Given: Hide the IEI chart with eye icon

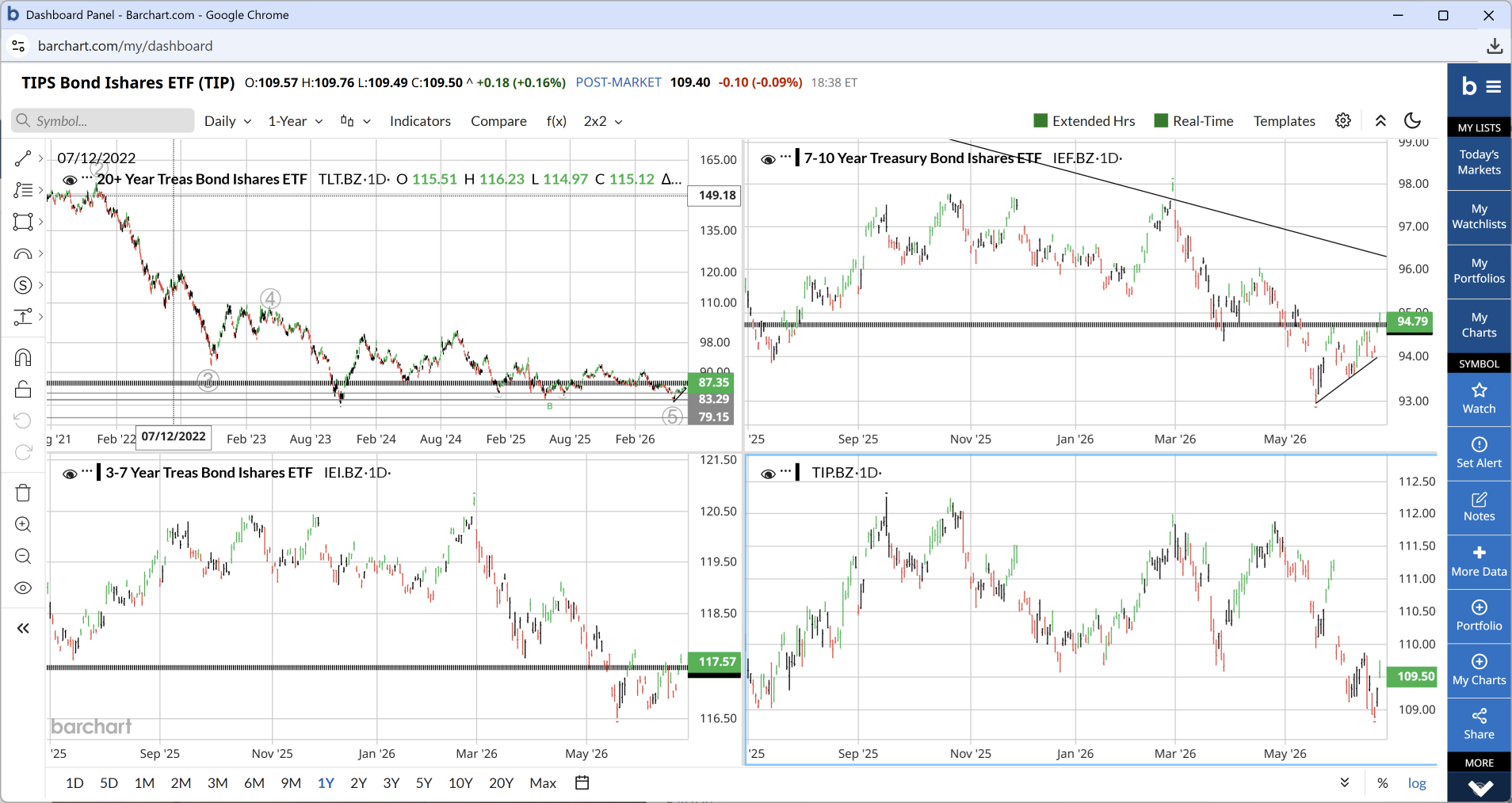Looking at the screenshot, I should tap(70, 473).
